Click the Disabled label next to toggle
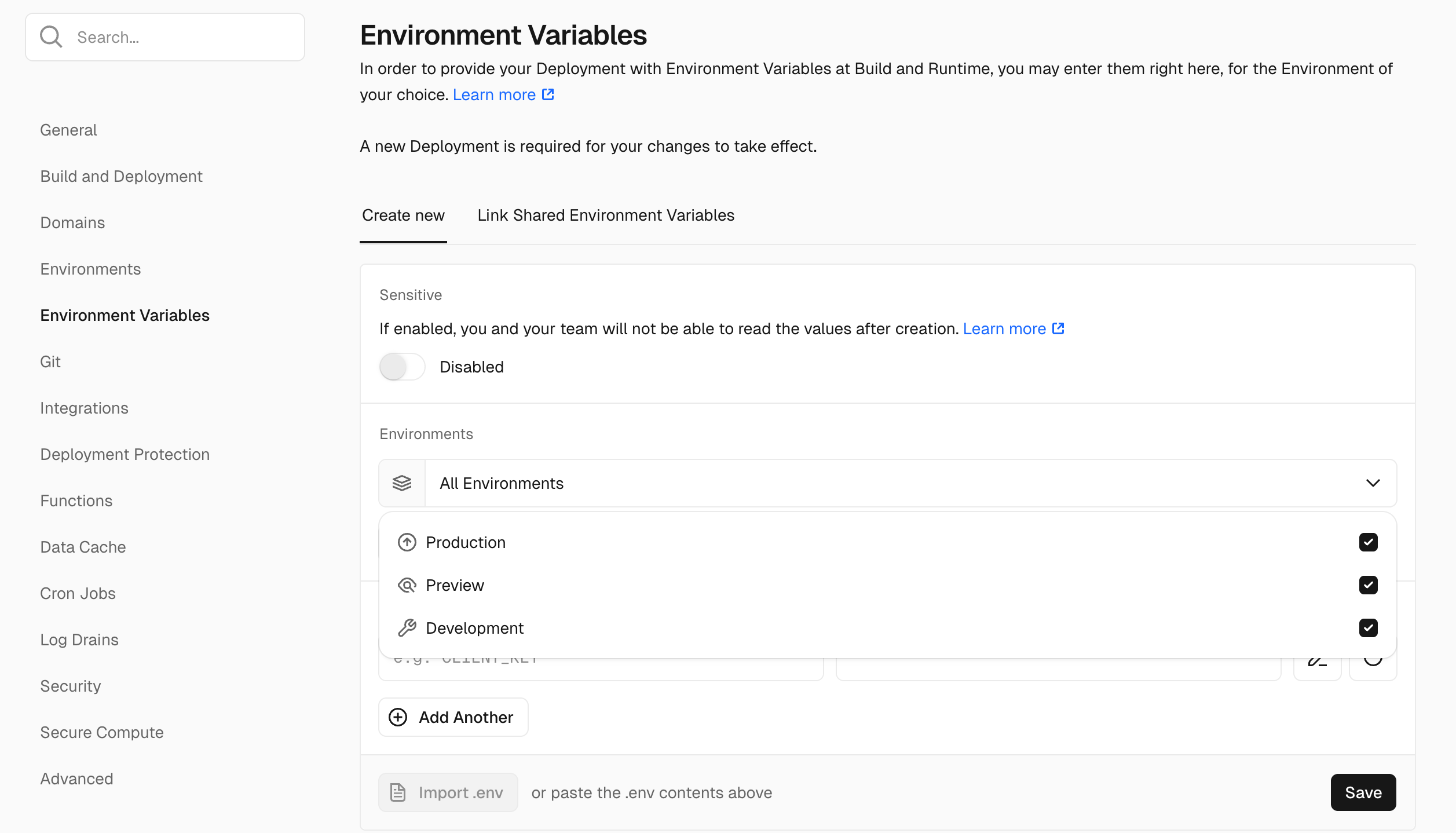This screenshot has height=833, width=1456. (471, 367)
